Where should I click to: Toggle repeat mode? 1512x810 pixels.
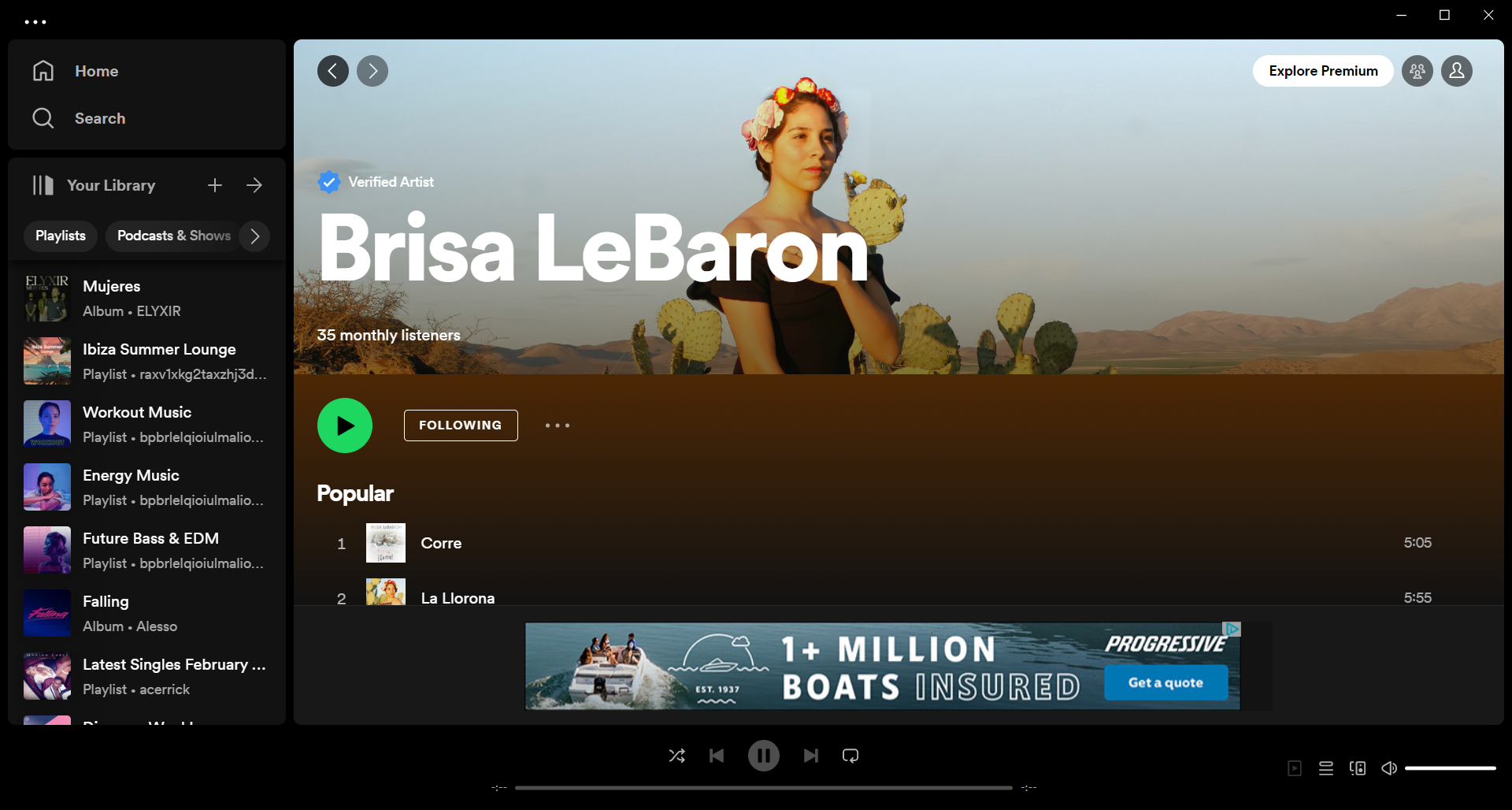click(x=850, y=756)
